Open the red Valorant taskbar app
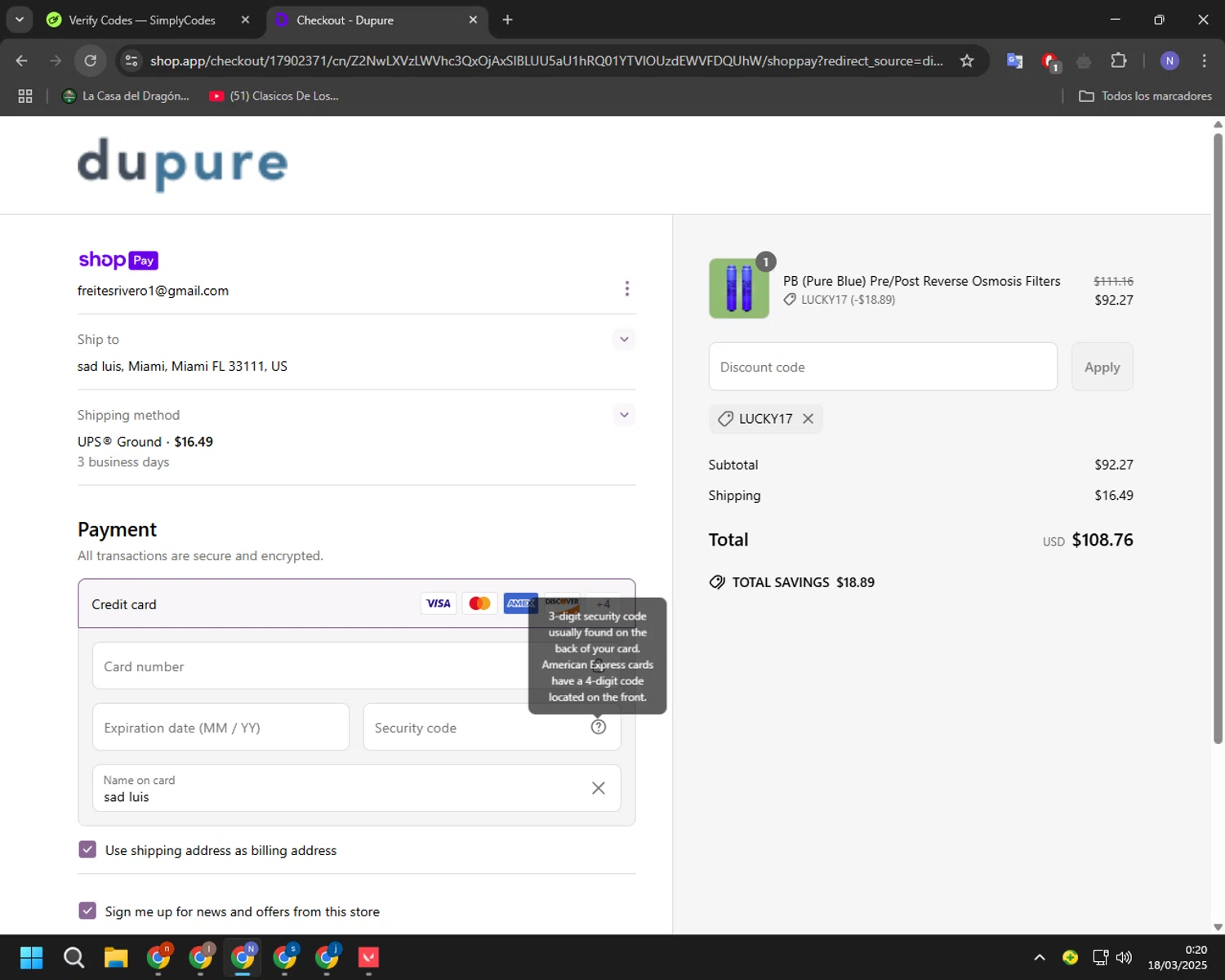 (369, 957)
